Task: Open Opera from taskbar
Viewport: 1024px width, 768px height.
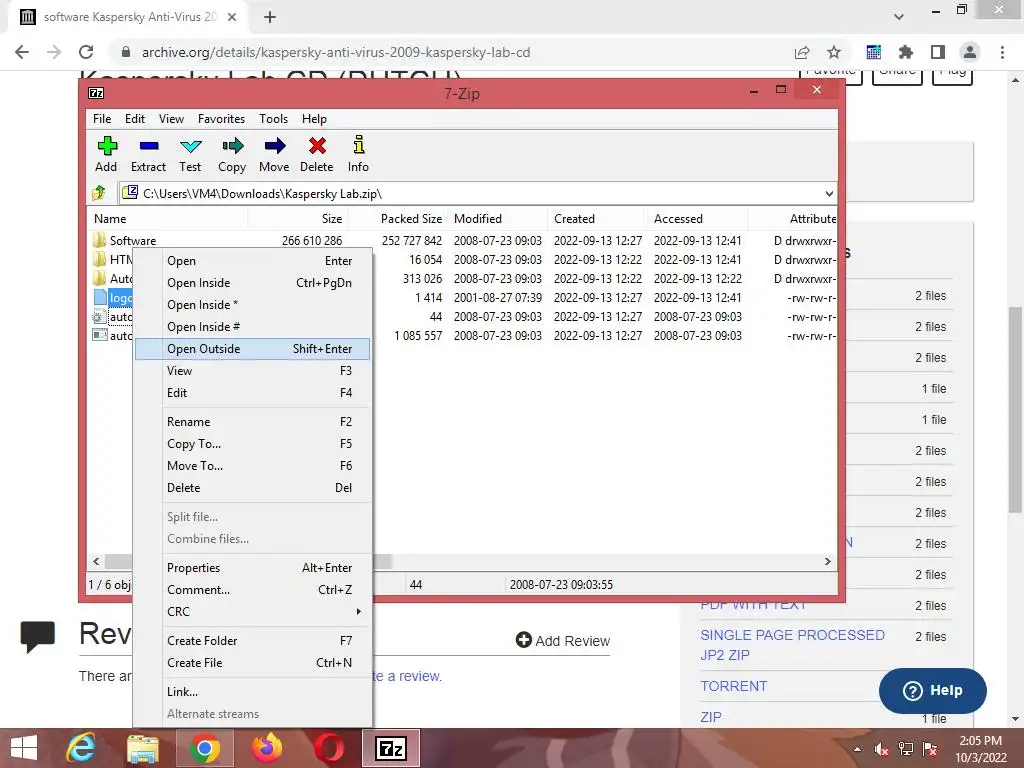Action: point(328,748)
